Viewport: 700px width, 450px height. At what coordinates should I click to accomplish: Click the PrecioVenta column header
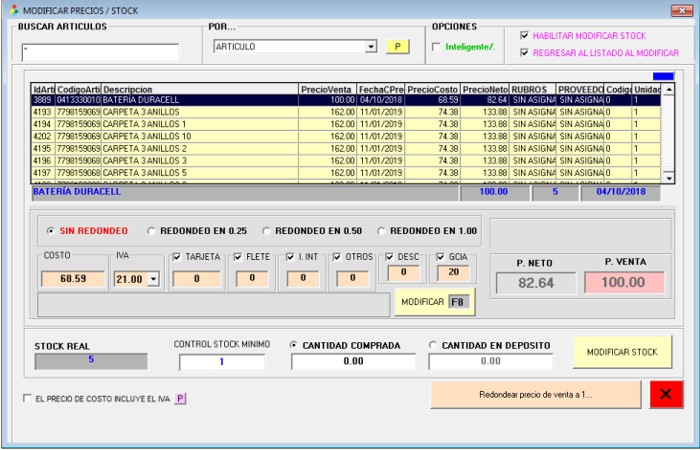point(327,89)
